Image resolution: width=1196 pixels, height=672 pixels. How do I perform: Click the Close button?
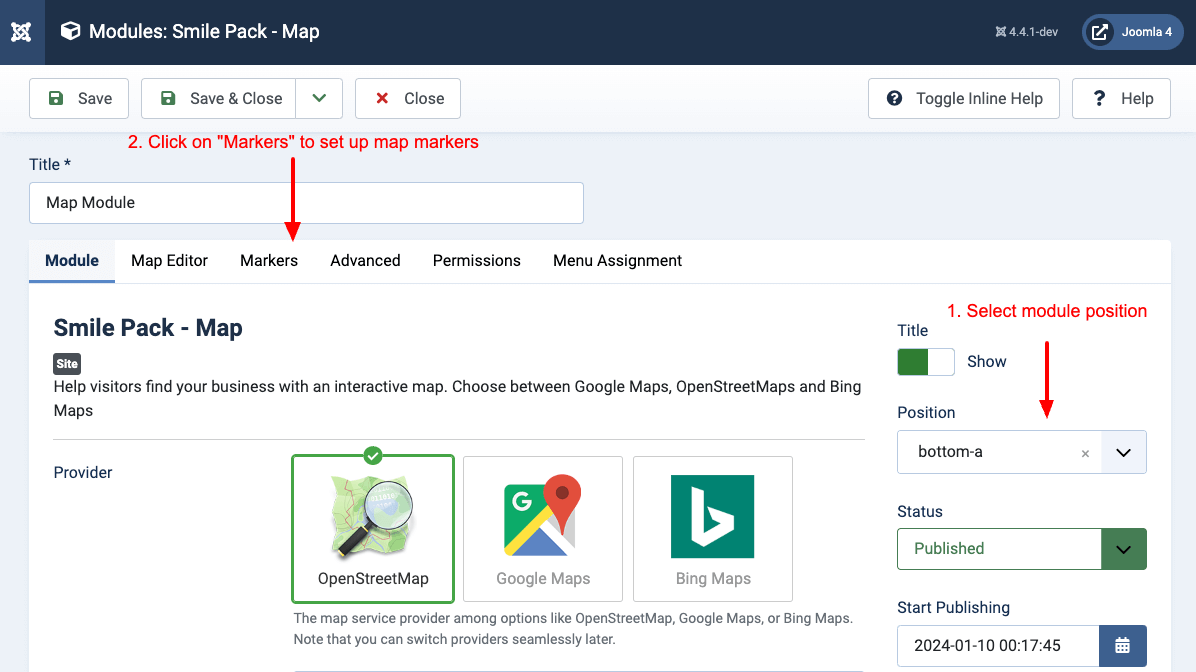tap(408, 98)
